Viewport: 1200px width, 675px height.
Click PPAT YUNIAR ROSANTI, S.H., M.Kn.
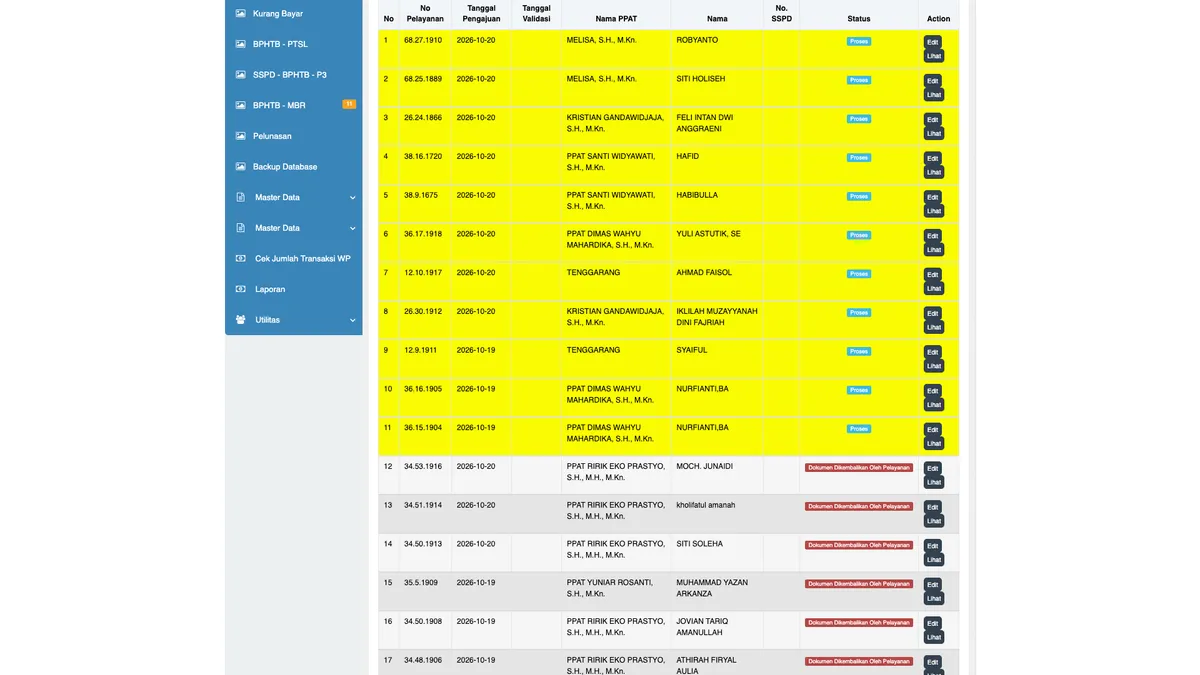(609, 588)
